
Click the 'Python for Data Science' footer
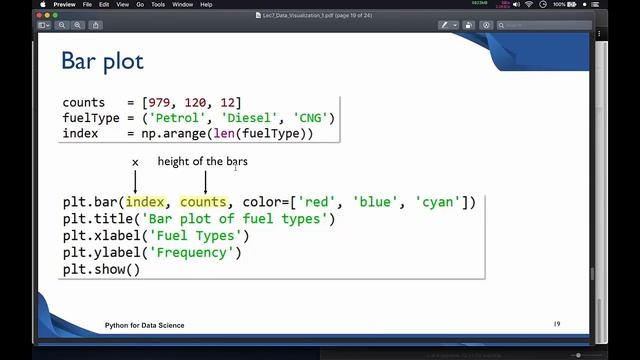(144, 325)
